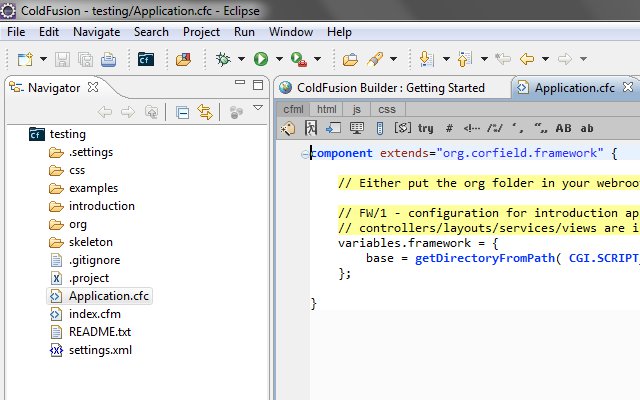Click the green Run button

coord(261,59)
